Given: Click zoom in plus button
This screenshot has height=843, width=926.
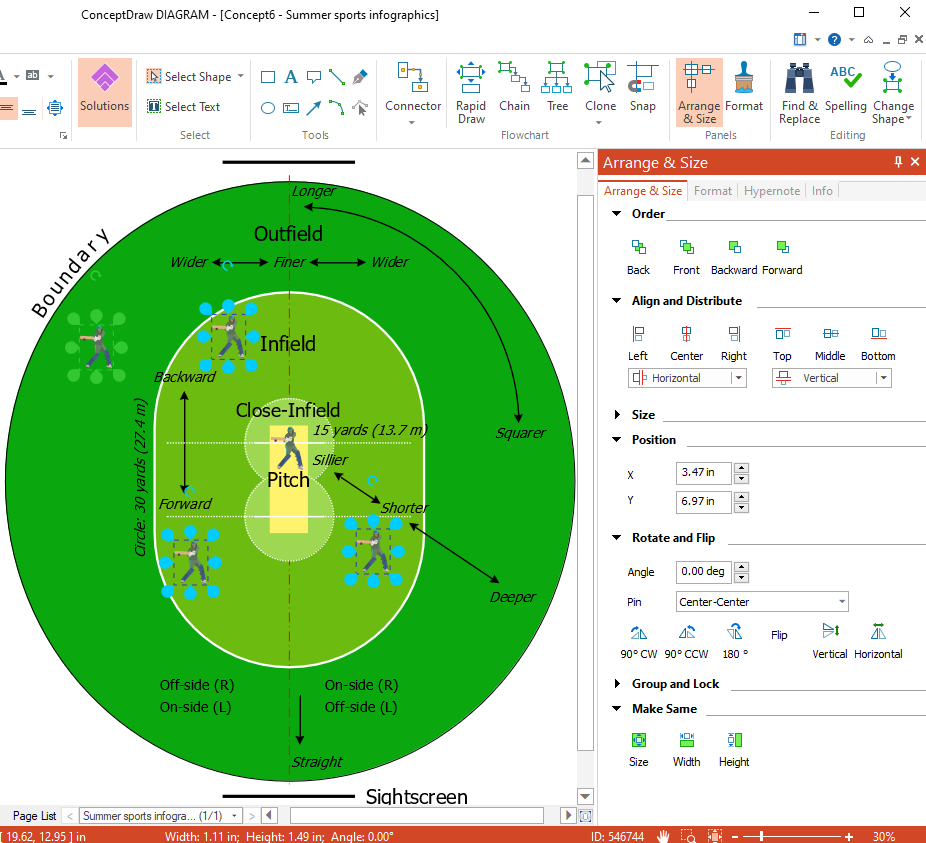Looking at the screenshot, I should point(849,836).
